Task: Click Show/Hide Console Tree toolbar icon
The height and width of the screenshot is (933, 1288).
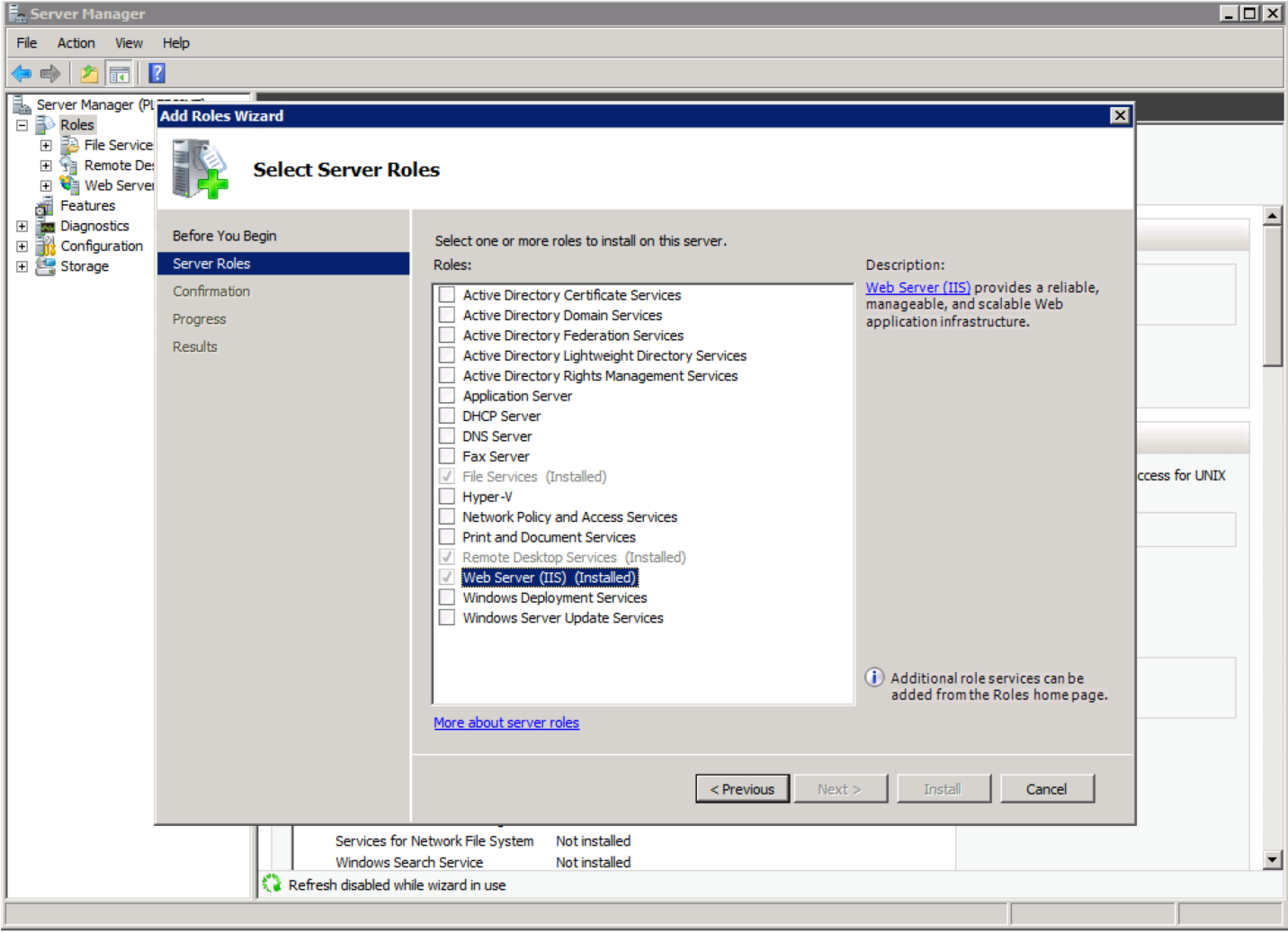Action: [x=119, y=74]
